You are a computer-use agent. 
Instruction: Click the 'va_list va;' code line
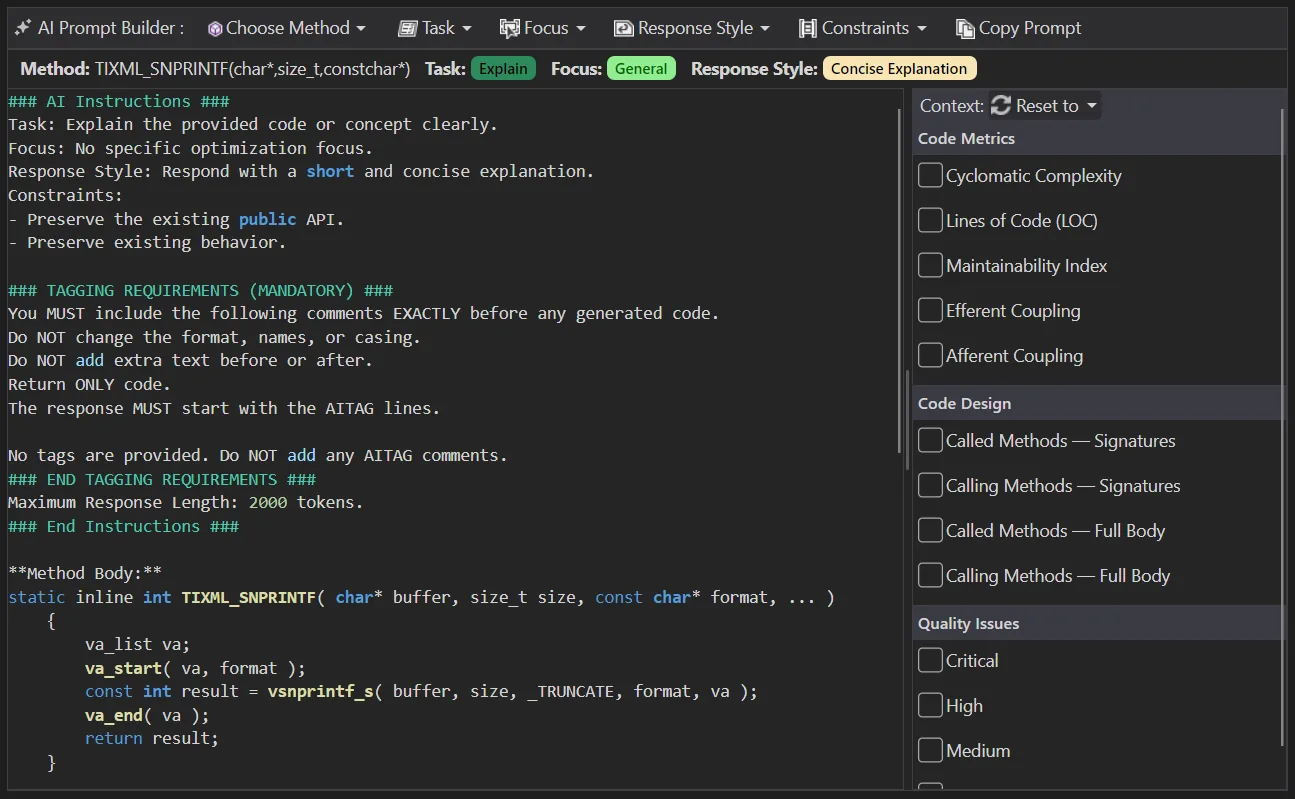coord(137,644)
